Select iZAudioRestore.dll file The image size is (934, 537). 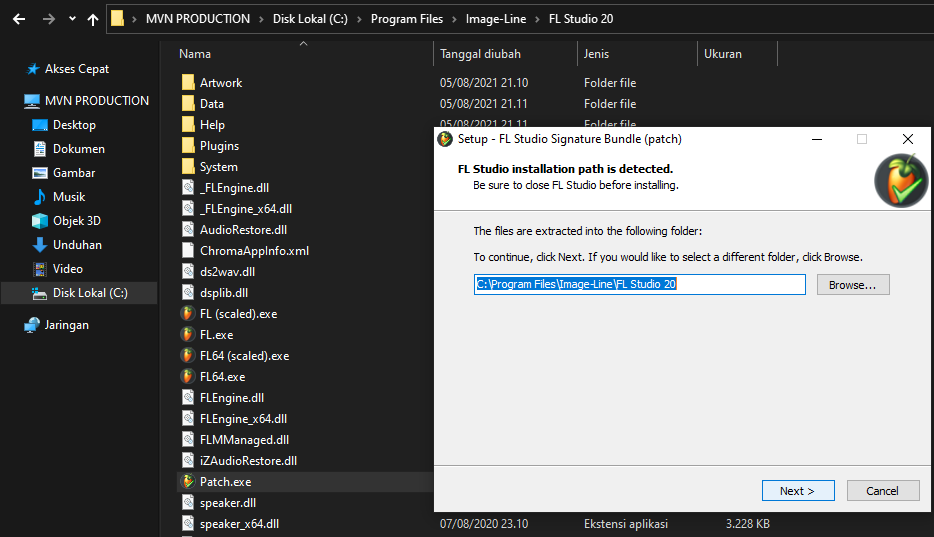tap(248, 461)
